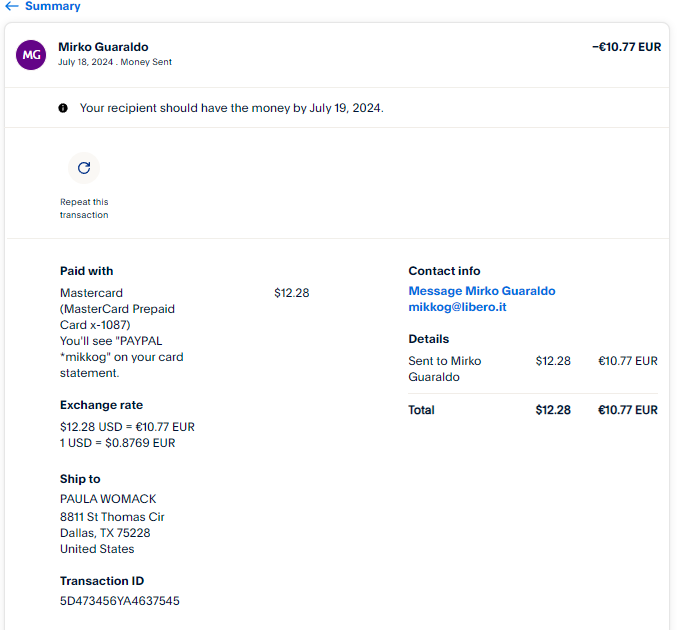
Task: Click the 8811 St Thomas Cir address line
Action: [112, 517]
